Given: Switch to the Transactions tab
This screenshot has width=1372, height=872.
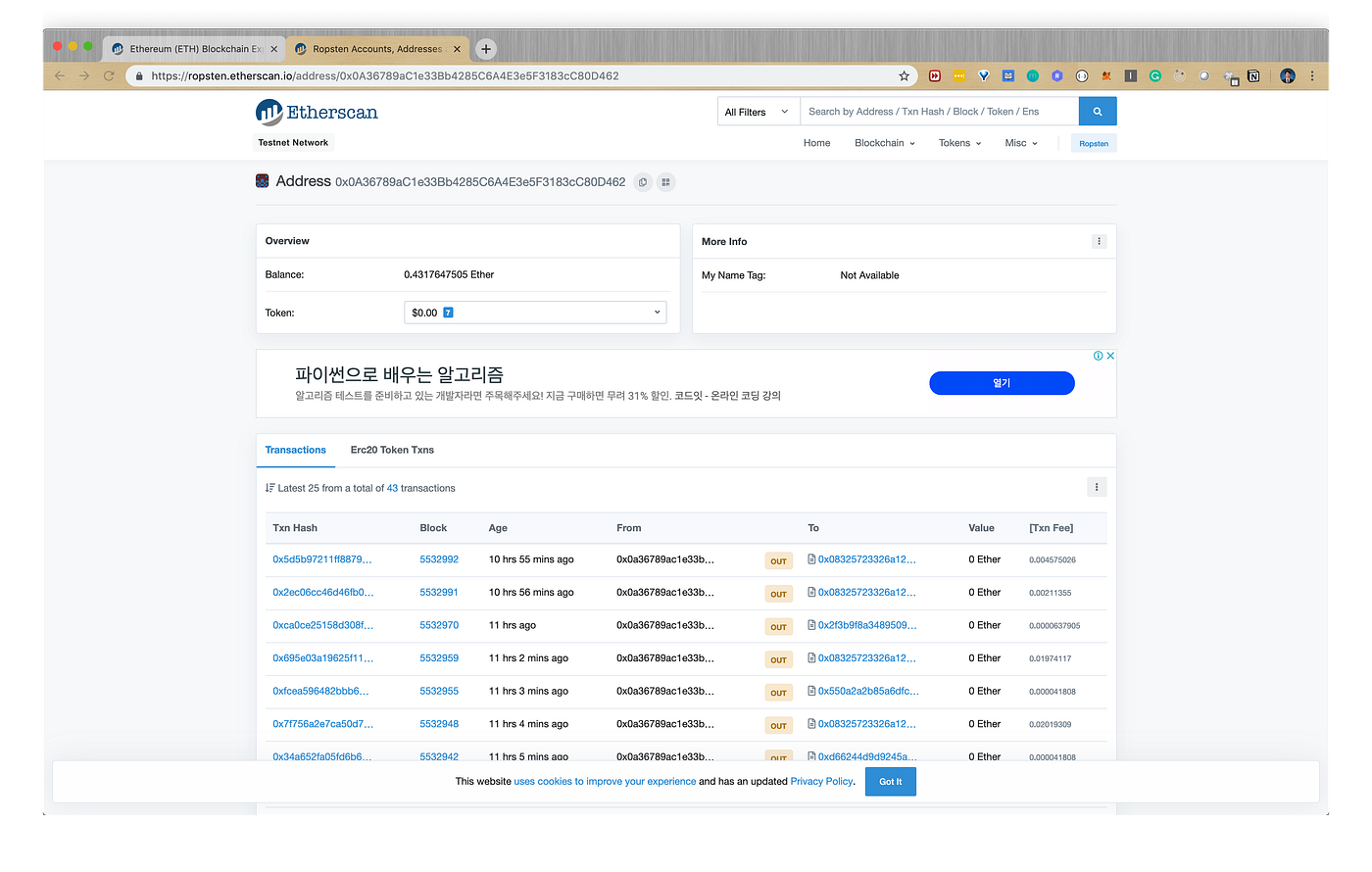Looking at the screenshot, I should pos(295,450).
